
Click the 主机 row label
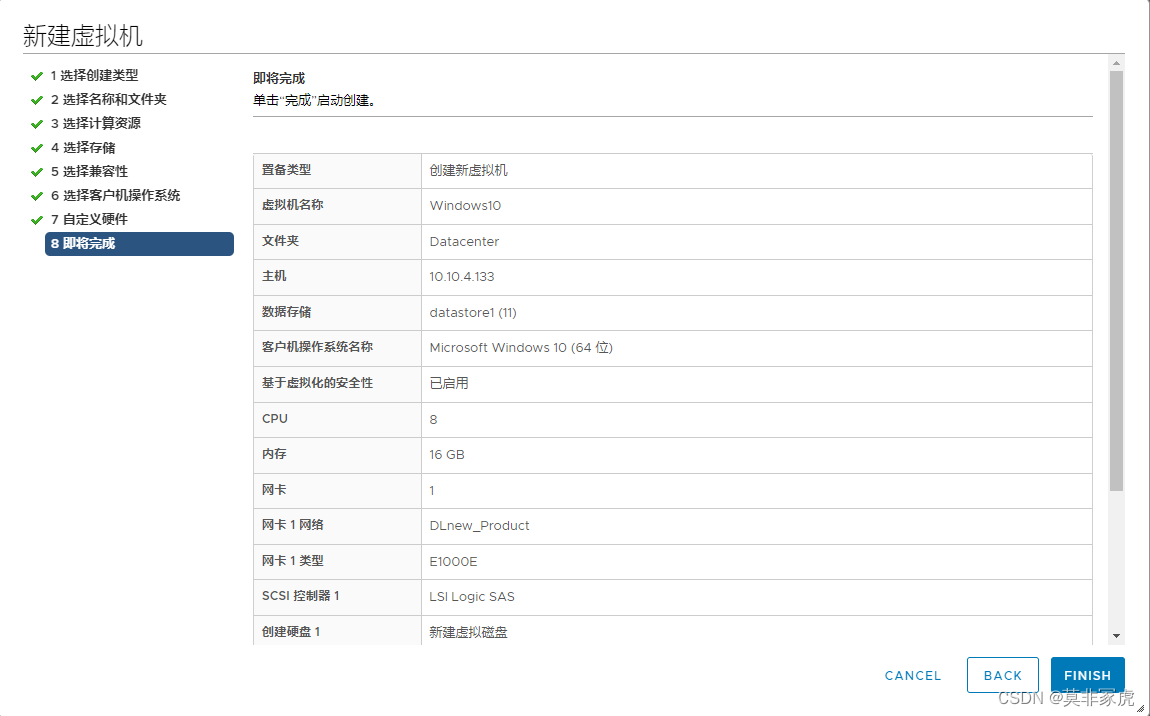point(274,276)
